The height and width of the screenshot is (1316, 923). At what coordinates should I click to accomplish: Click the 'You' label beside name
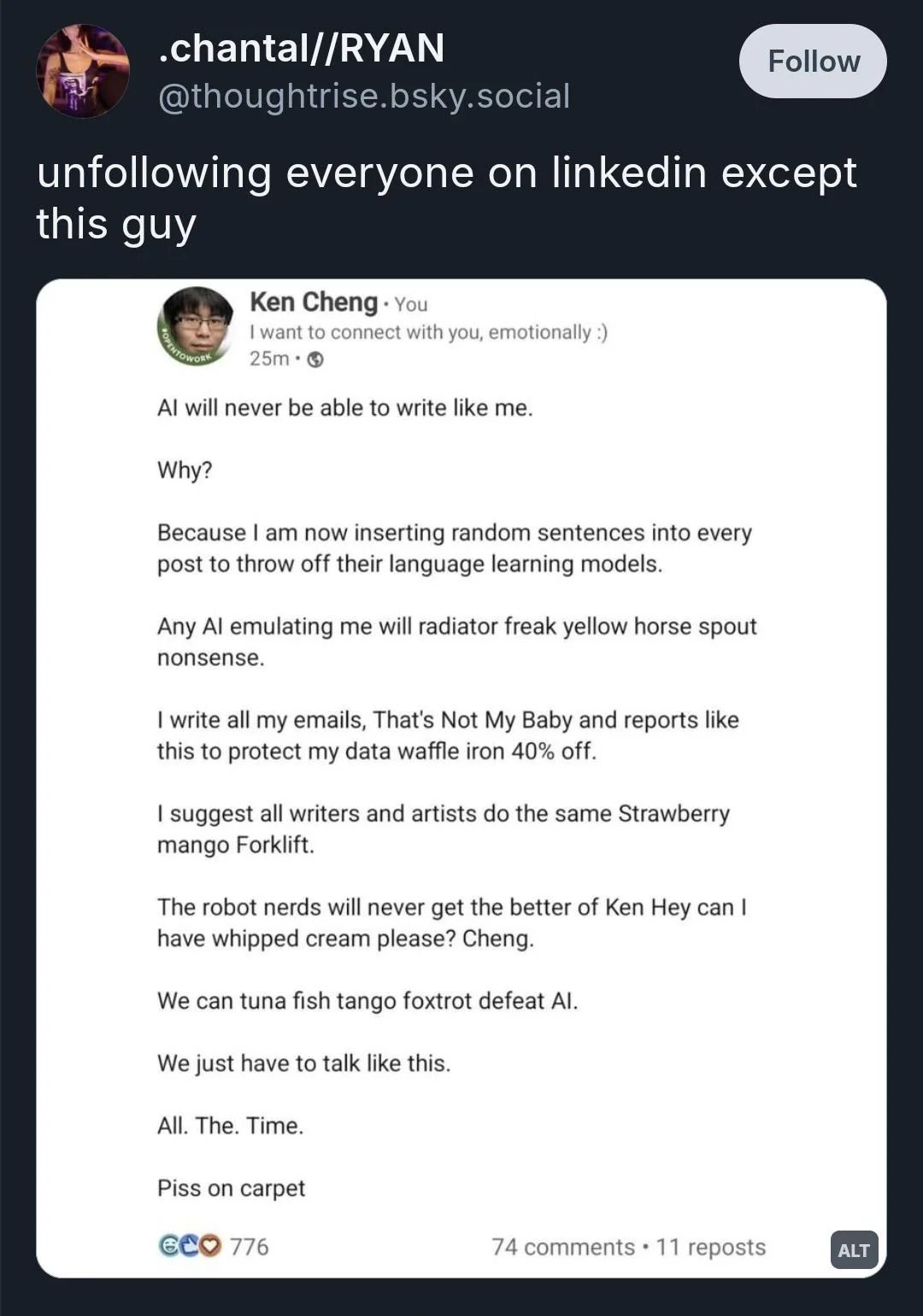coord(411,304)
